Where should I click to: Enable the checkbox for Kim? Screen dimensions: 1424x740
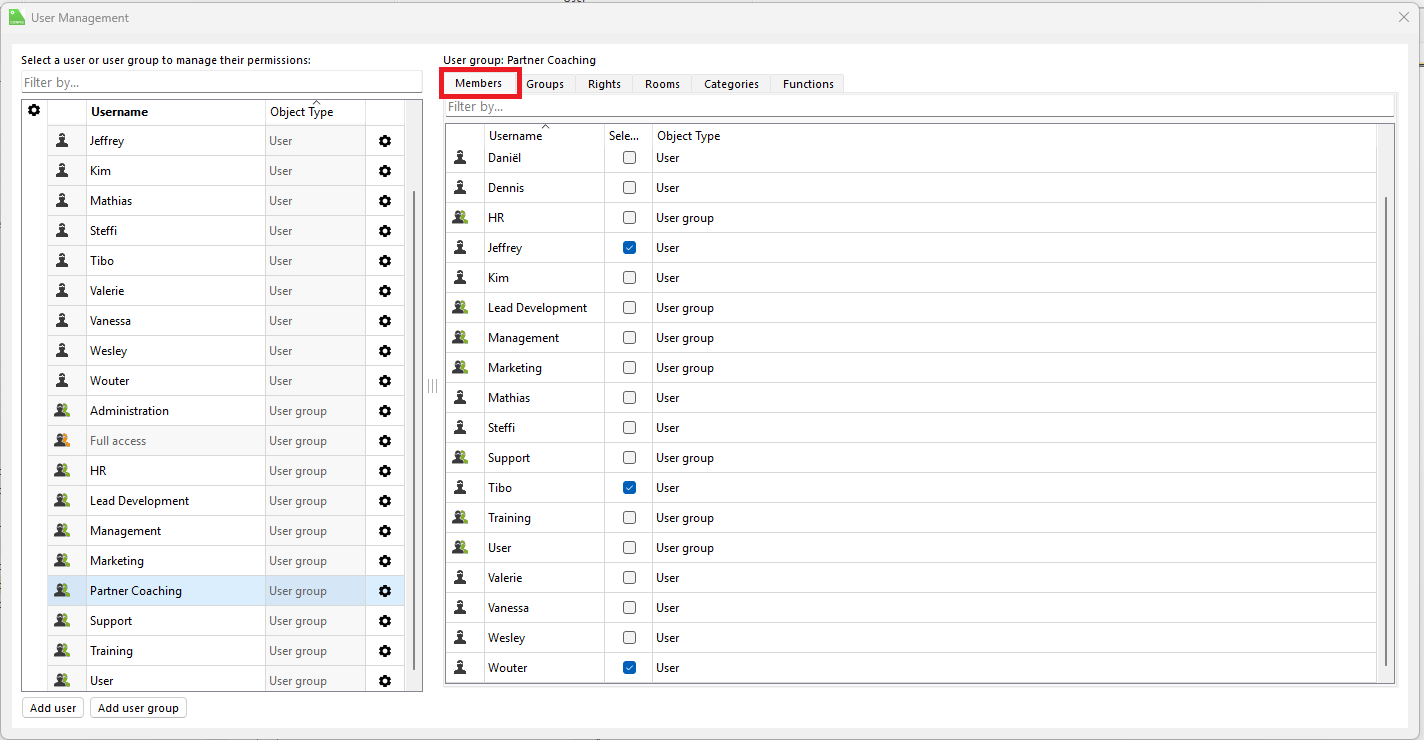pyautogui.click(x=629, y=278)
